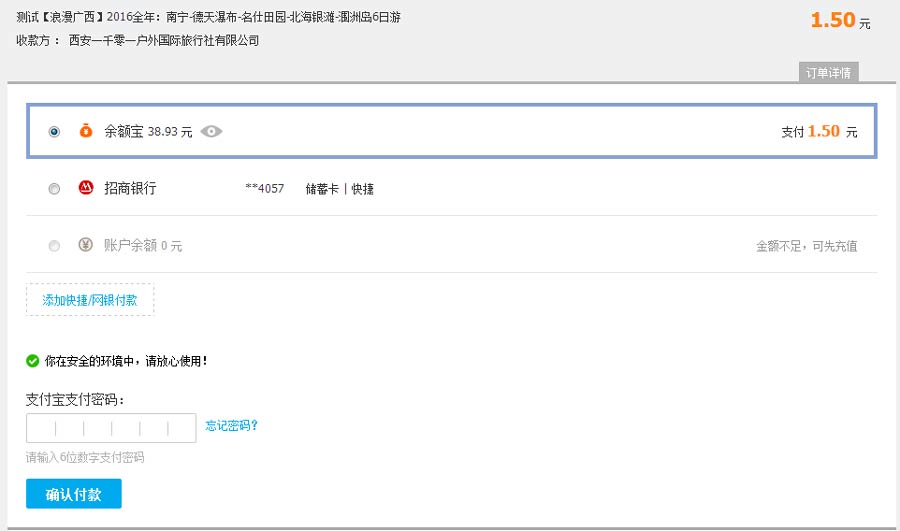Click the 余额宝 38.93 元 label
The height and width of the screenshot is (531, 900).
click(x=148, y=131)
